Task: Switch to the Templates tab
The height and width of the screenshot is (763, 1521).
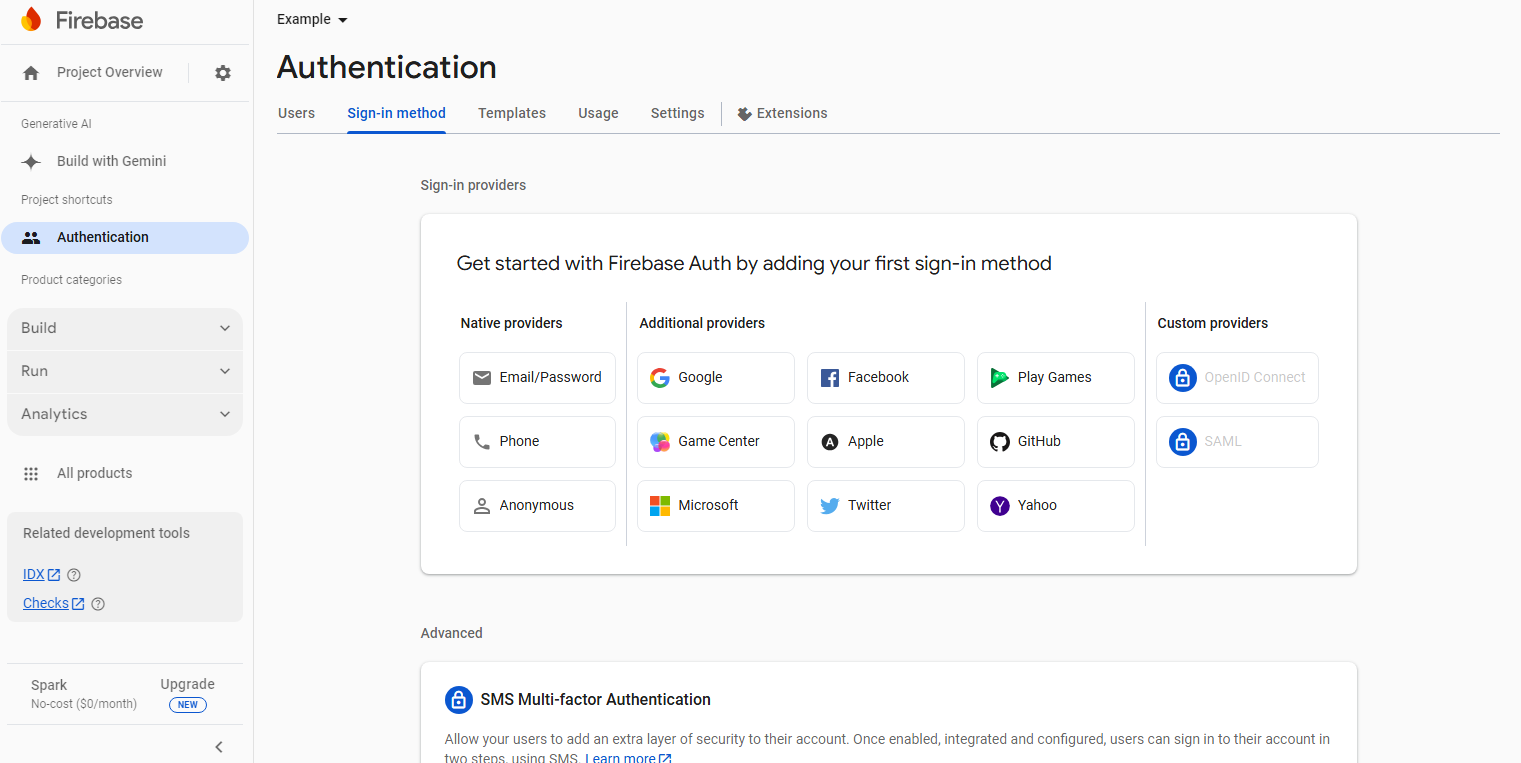Action: pyautogui.click(x=512, y=113)
